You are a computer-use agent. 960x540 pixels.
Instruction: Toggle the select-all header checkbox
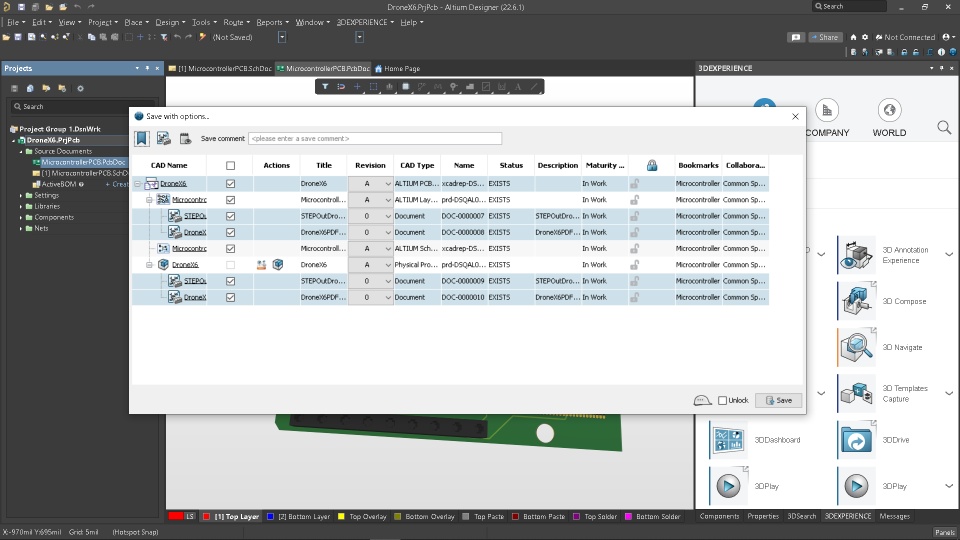[x=230, y=165]
